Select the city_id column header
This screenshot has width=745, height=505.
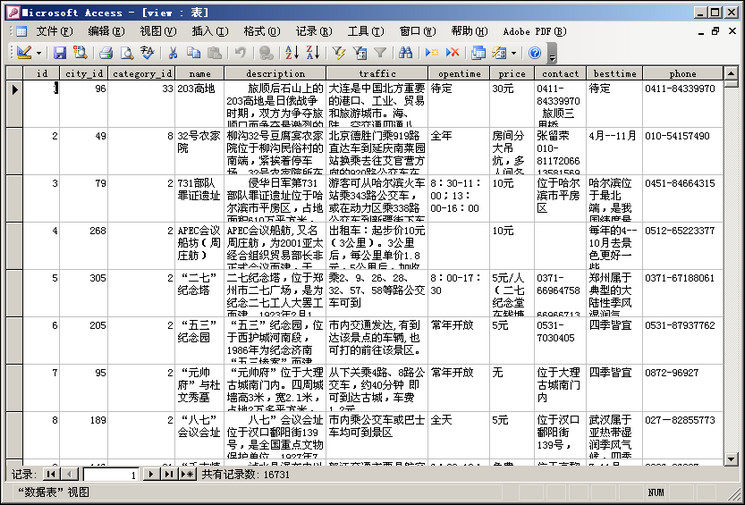(x=84, y=73)
